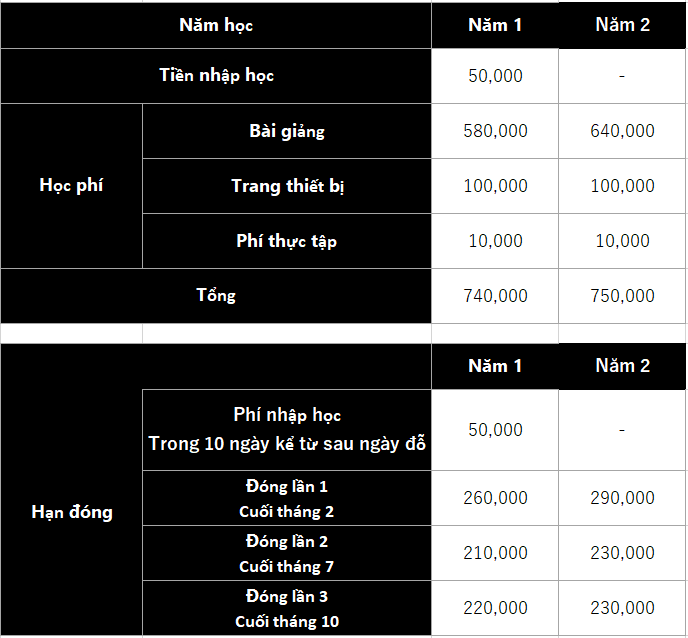Select the 740,000 total cell
Screen dimensions: 688x638
(x=495, y=296)
